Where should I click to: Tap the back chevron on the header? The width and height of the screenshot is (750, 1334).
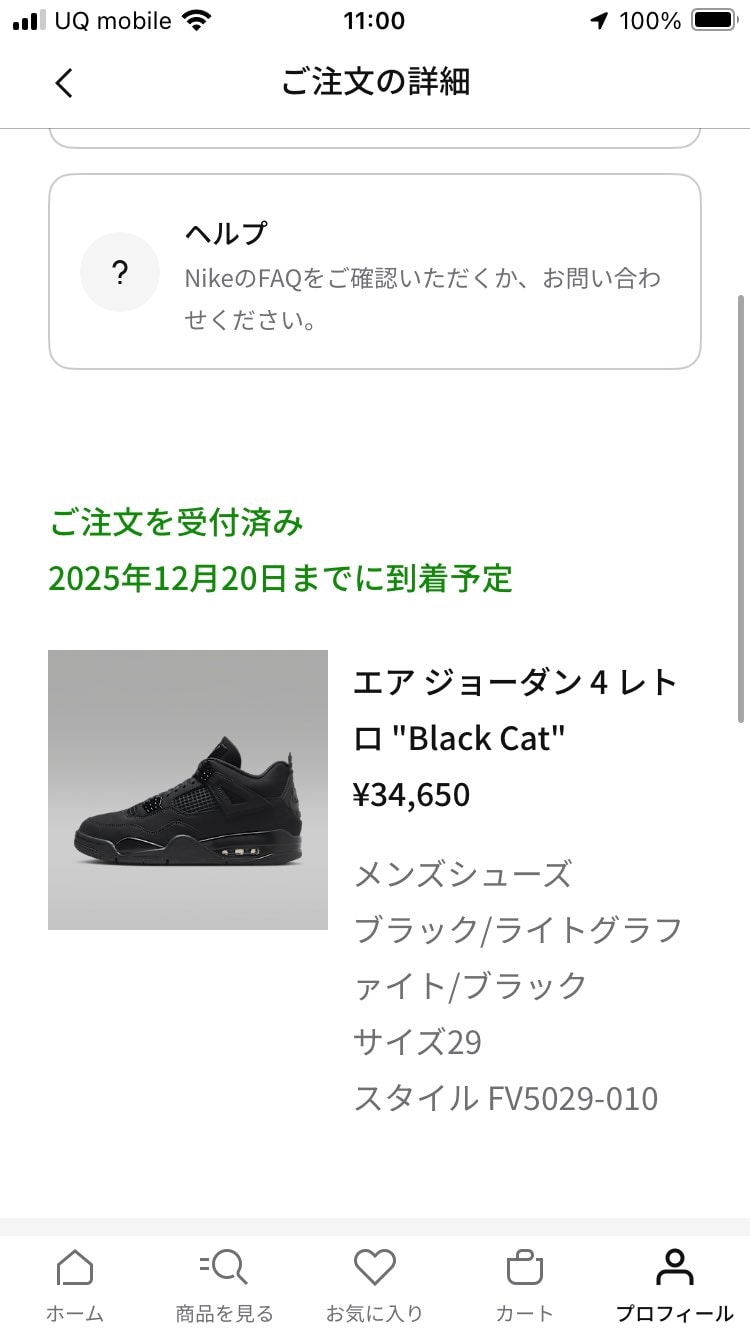pyautogui.click(x=64, y=83)
